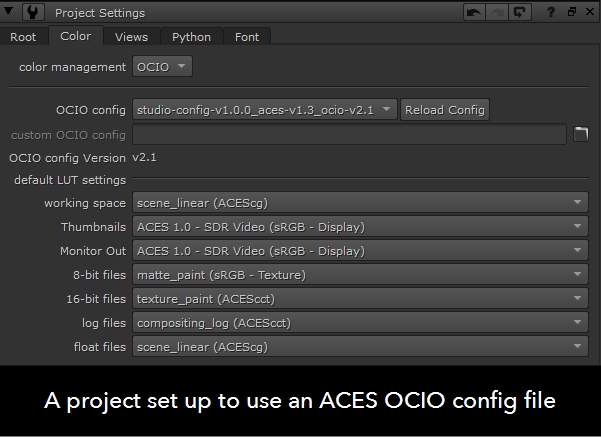Open the Views tab
The height and width of the screenshot is (446, 601).
pyautogui.click(x=131, y=37)
